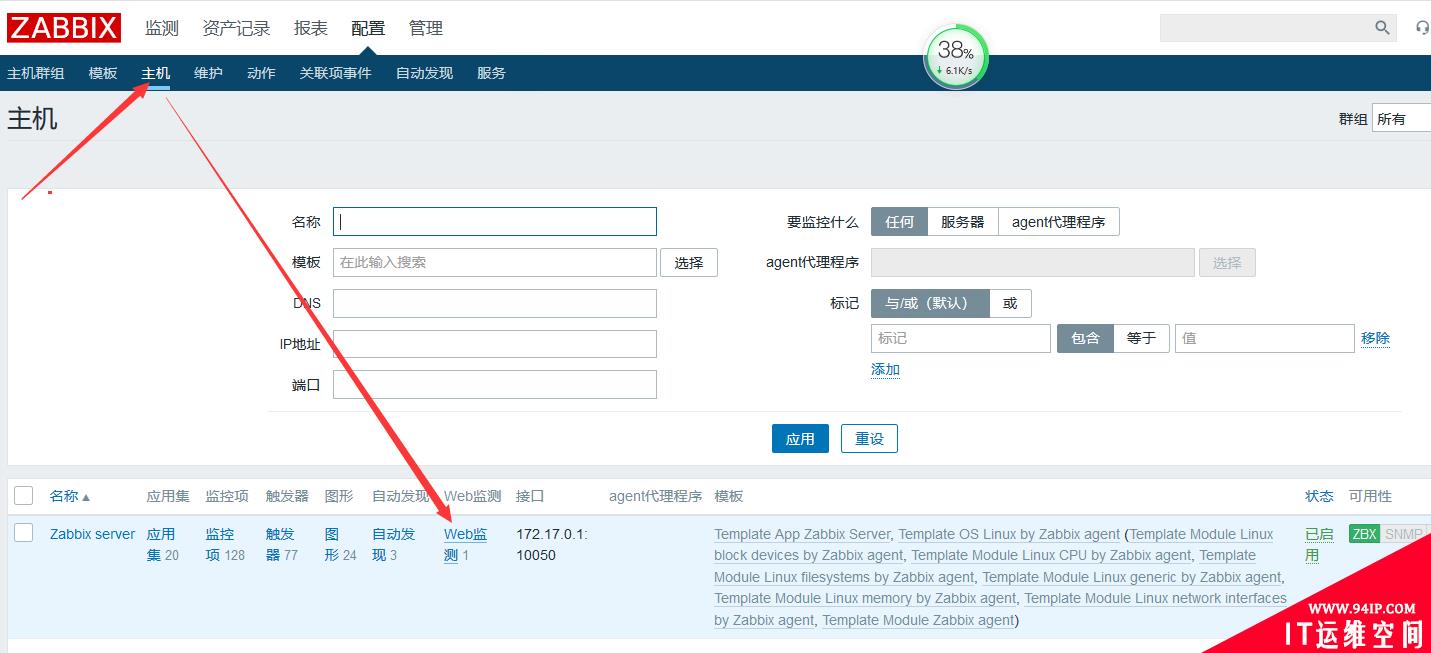Open the 配置 menu
This screenshot has width=1431, height=653.
click(368, 28)
